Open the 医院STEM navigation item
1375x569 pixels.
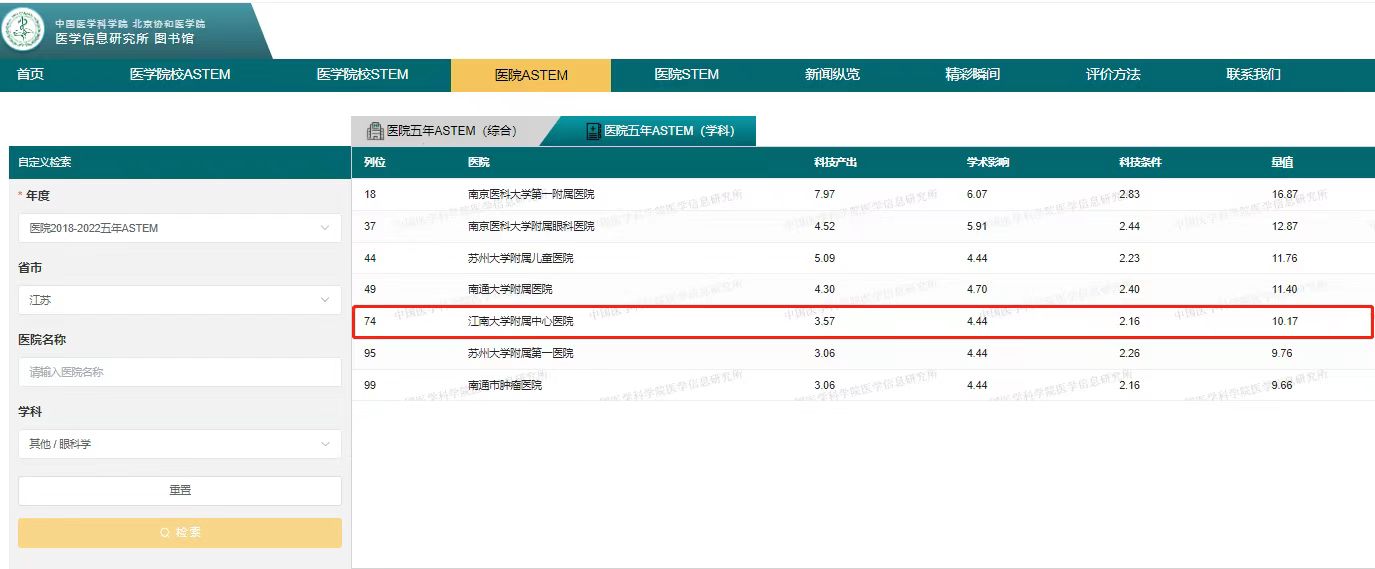[x=686, y=75]
